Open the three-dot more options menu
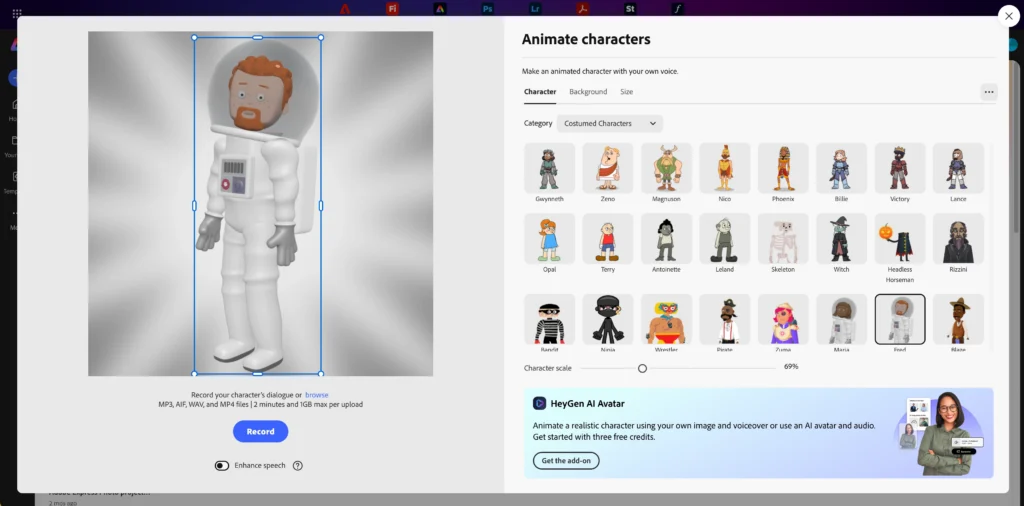The width and height of the screenshot is (1024, 506). pos(989,92)
